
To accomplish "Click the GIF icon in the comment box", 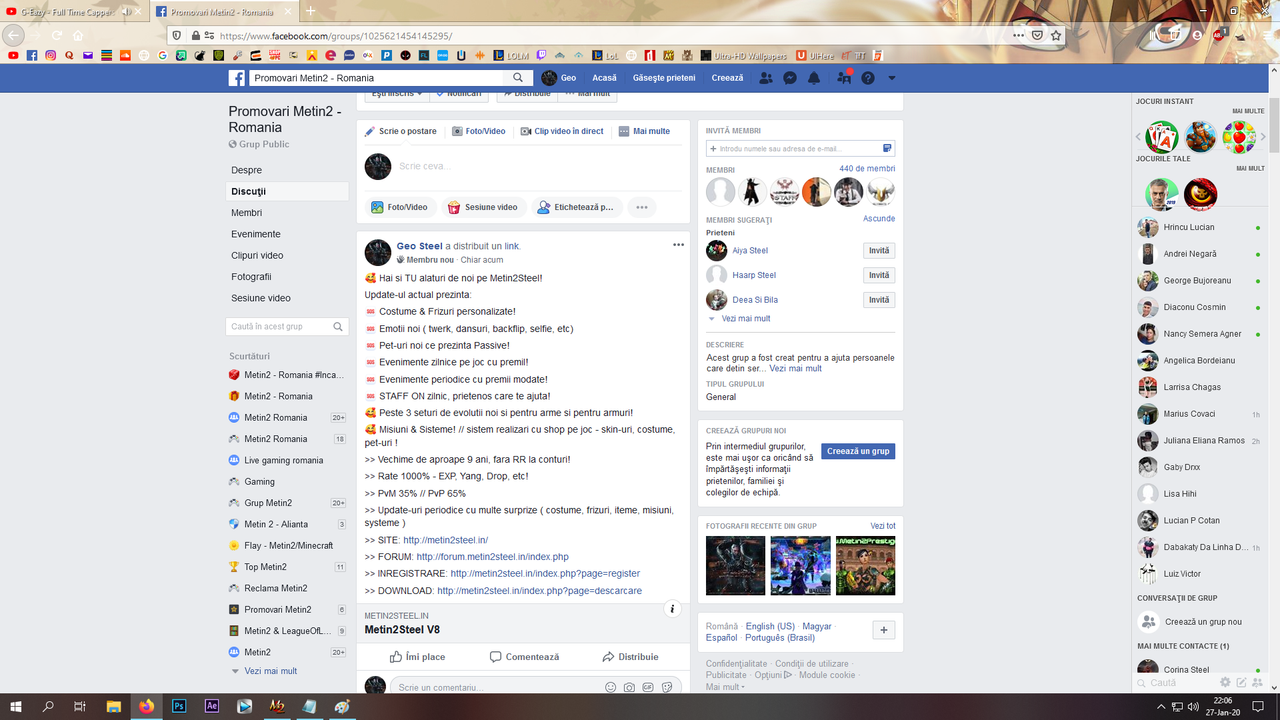I will pyautogui.click(x=647, y=687).
